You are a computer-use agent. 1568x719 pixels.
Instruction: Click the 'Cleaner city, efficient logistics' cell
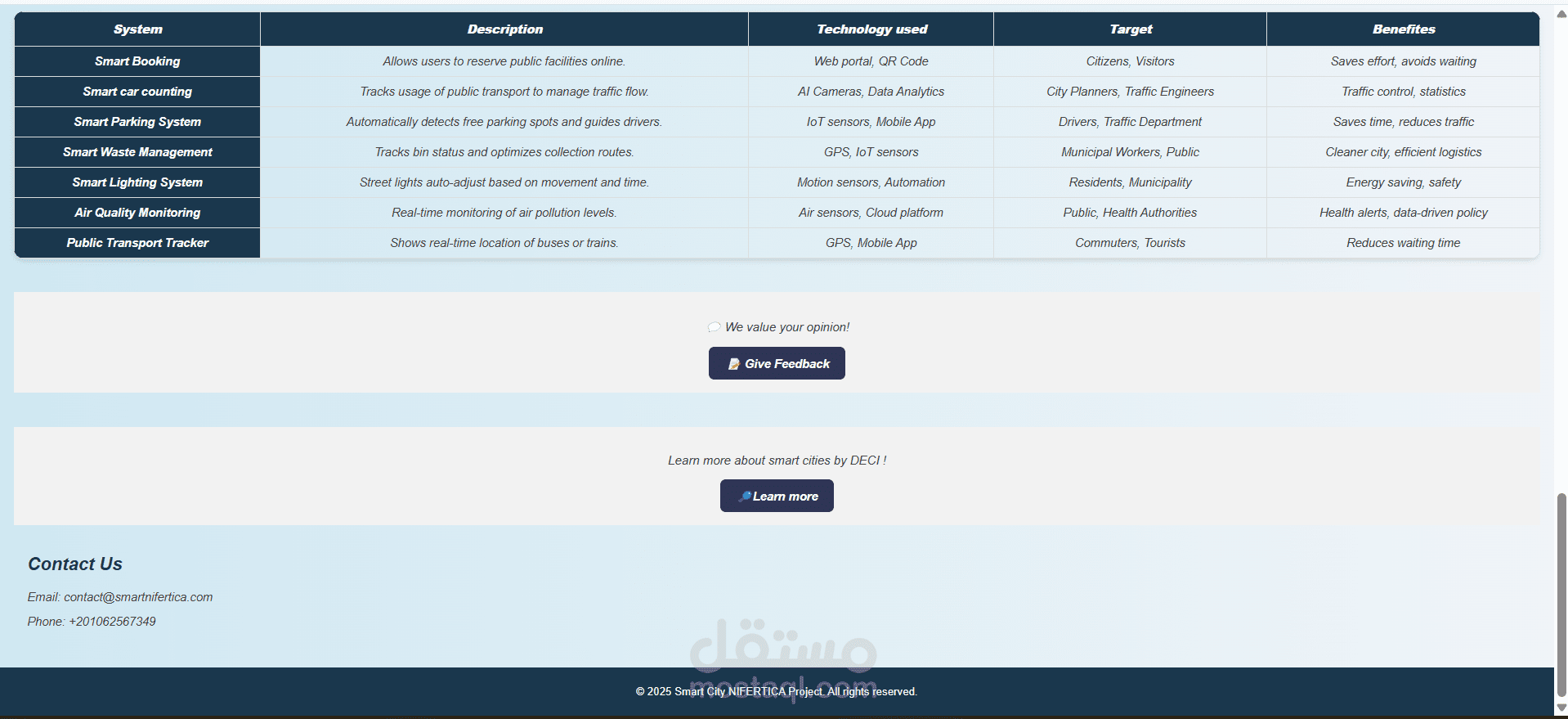pos(1404,152)
